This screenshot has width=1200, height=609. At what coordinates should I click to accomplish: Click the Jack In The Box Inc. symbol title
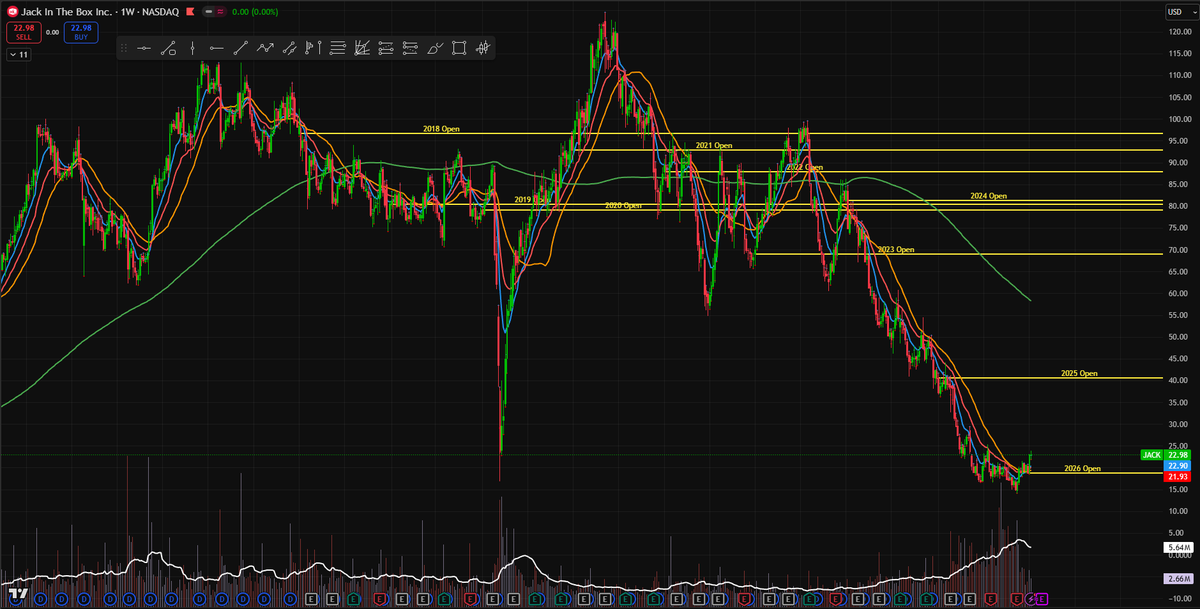tap(67, 12)
